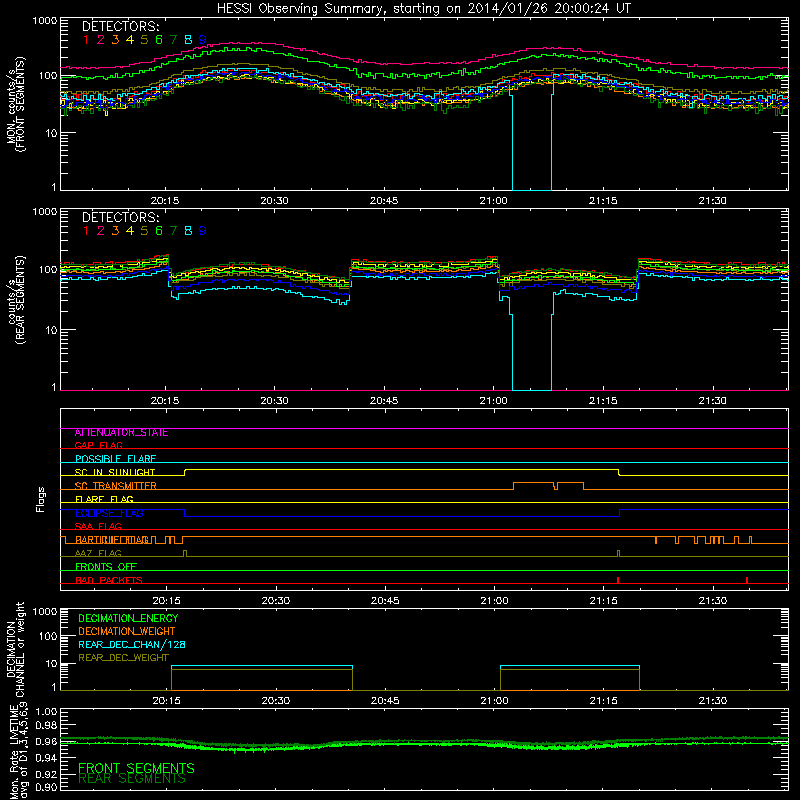Image resolution: width=800 pixels, height=800 pixels.
Task: Click the FRONTS_OFF flag label
Action: click(x=106, y=566)
